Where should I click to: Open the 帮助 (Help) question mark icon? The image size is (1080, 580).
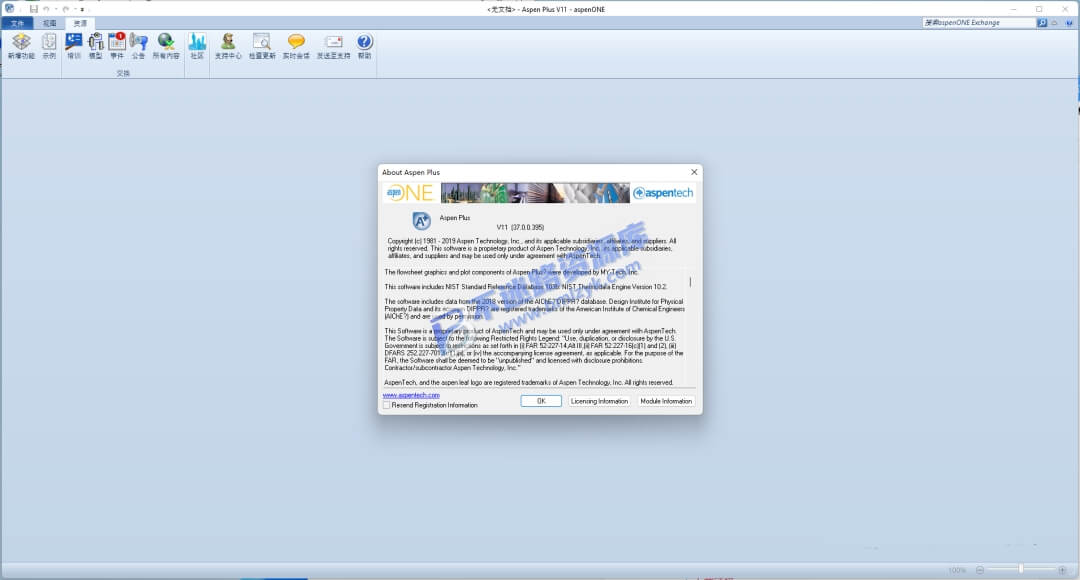tap(364, 46)
